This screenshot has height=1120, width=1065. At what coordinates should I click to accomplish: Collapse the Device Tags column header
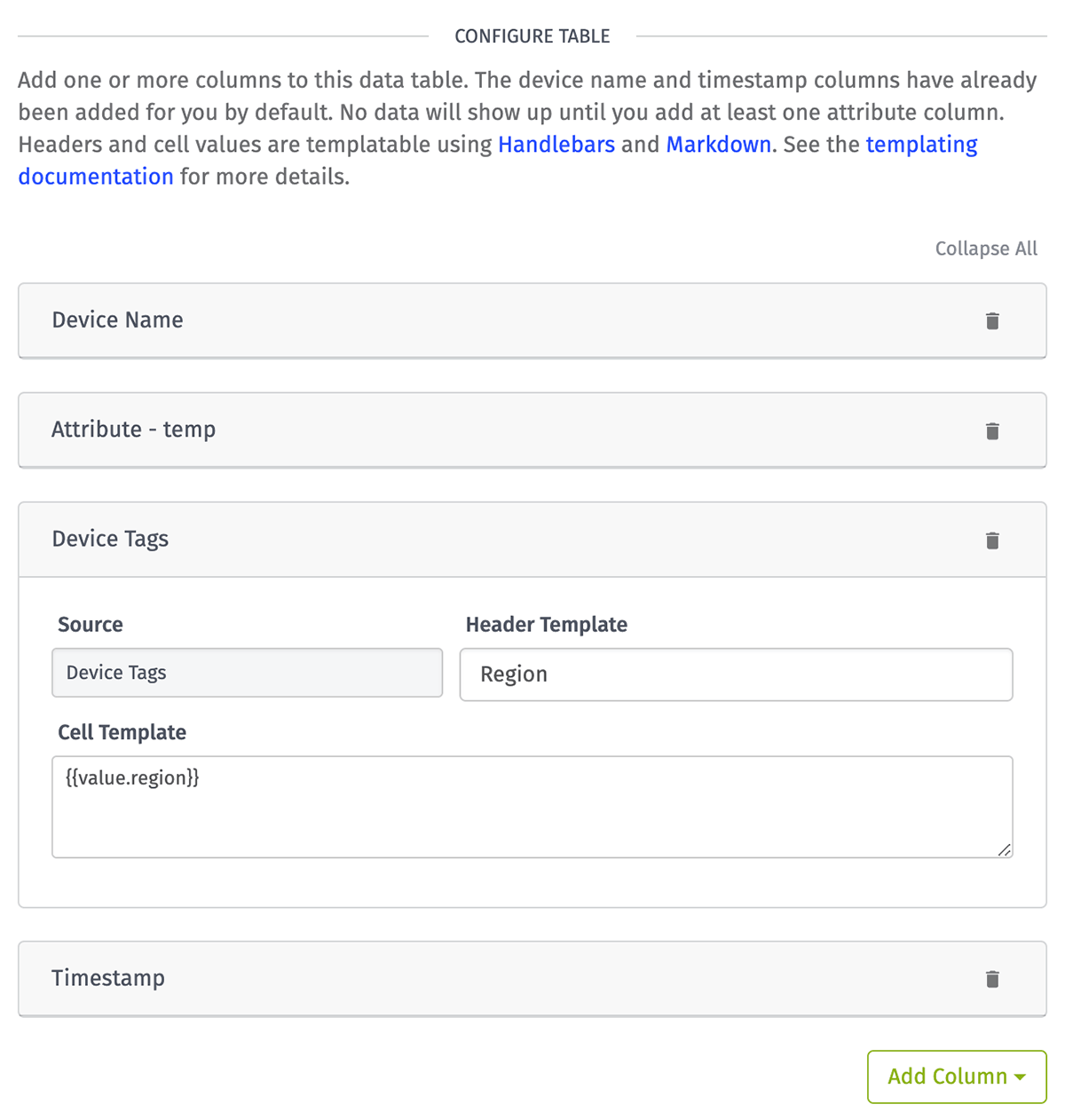pos(532,540)
